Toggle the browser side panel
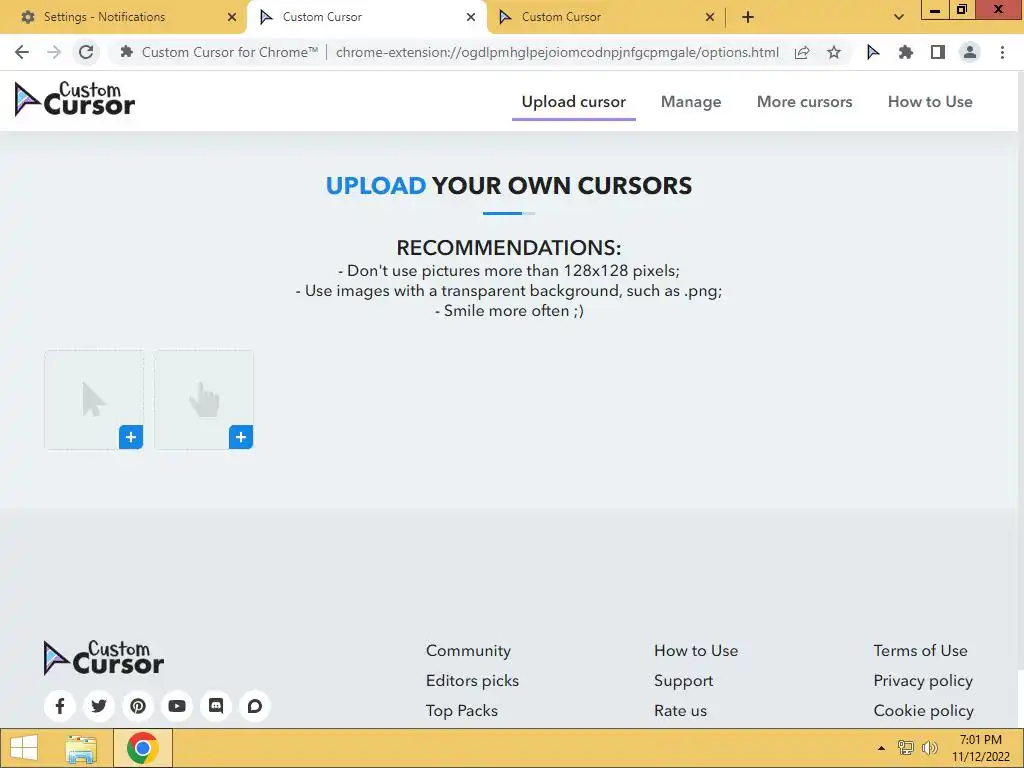 click(x=938, y=52)
